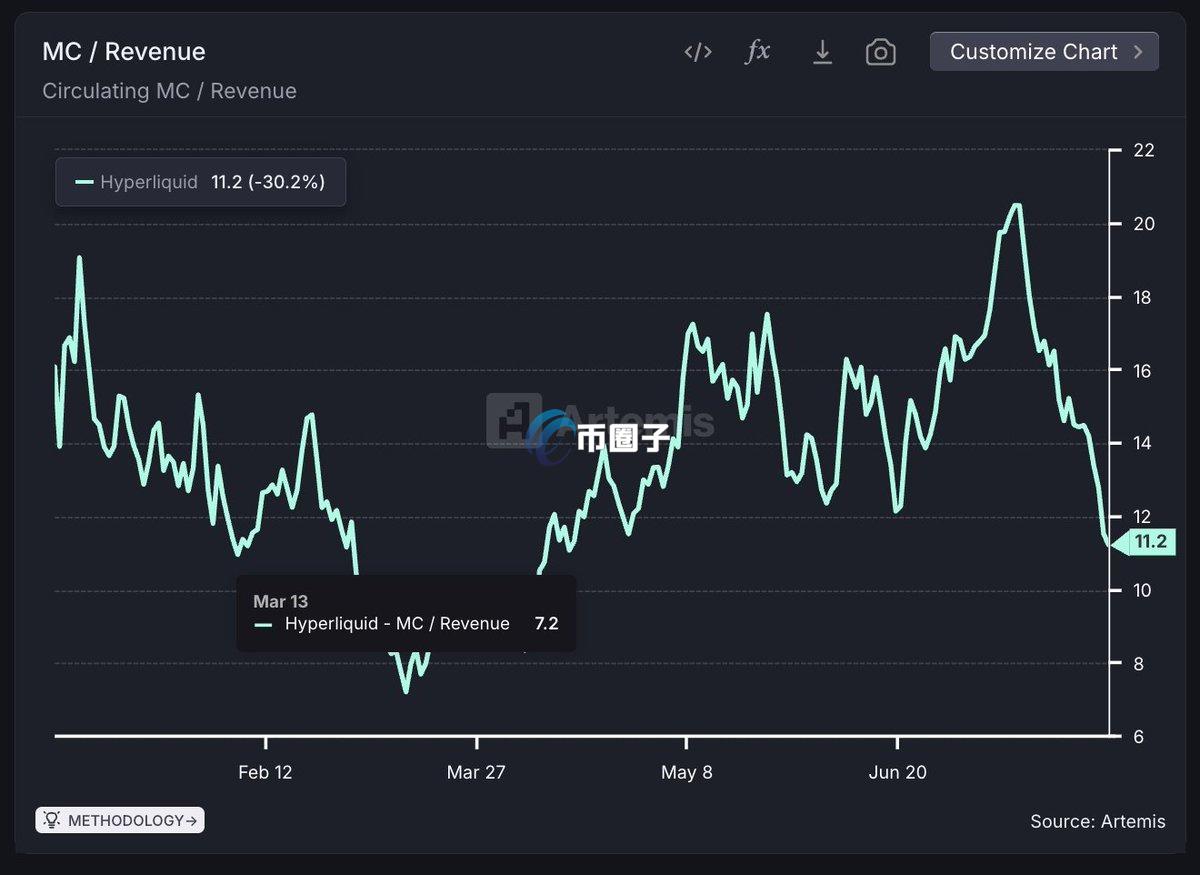
Task: Click the Mar 13 tooltip box
Action: tap(405, 613)
